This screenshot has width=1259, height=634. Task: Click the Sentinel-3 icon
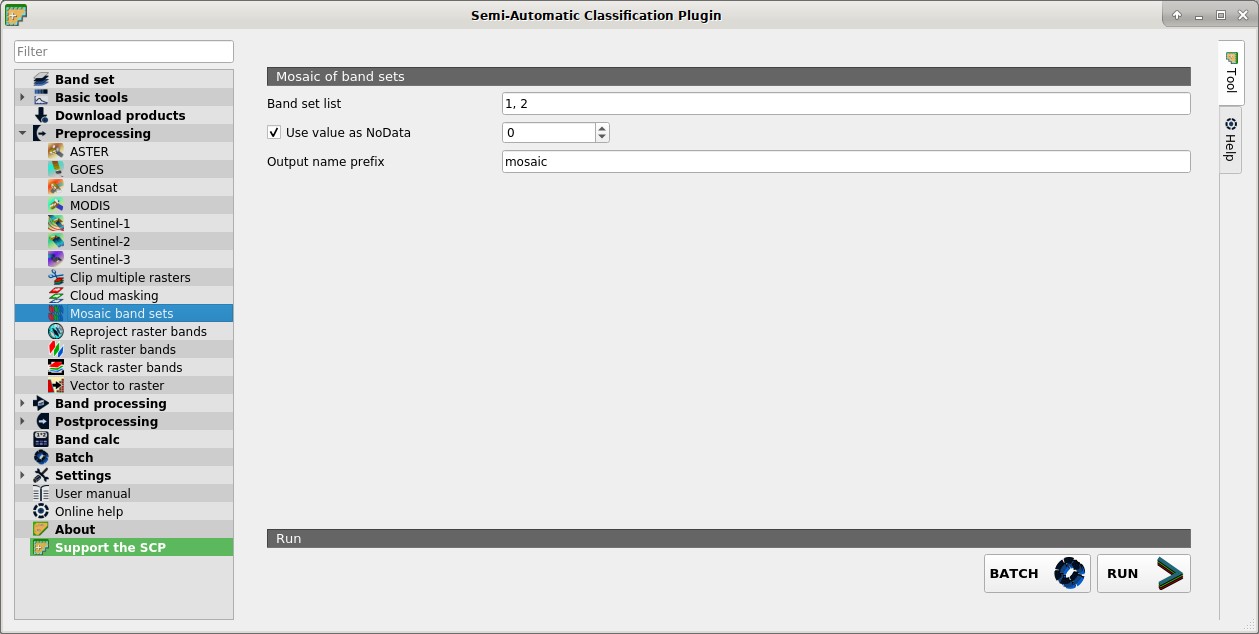[56, 259]
